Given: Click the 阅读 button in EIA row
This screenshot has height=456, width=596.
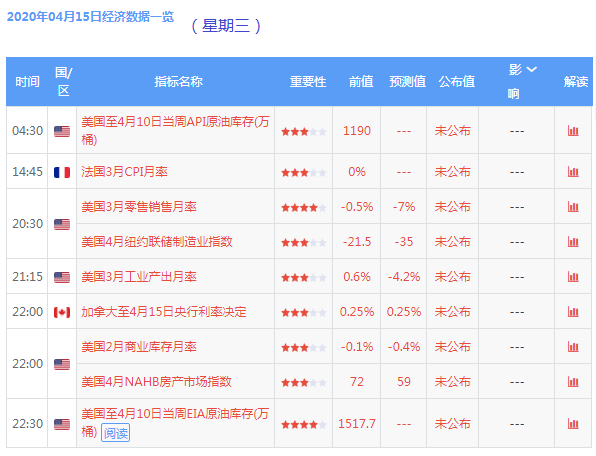Looking at the screenshot, I should (116, 433).
